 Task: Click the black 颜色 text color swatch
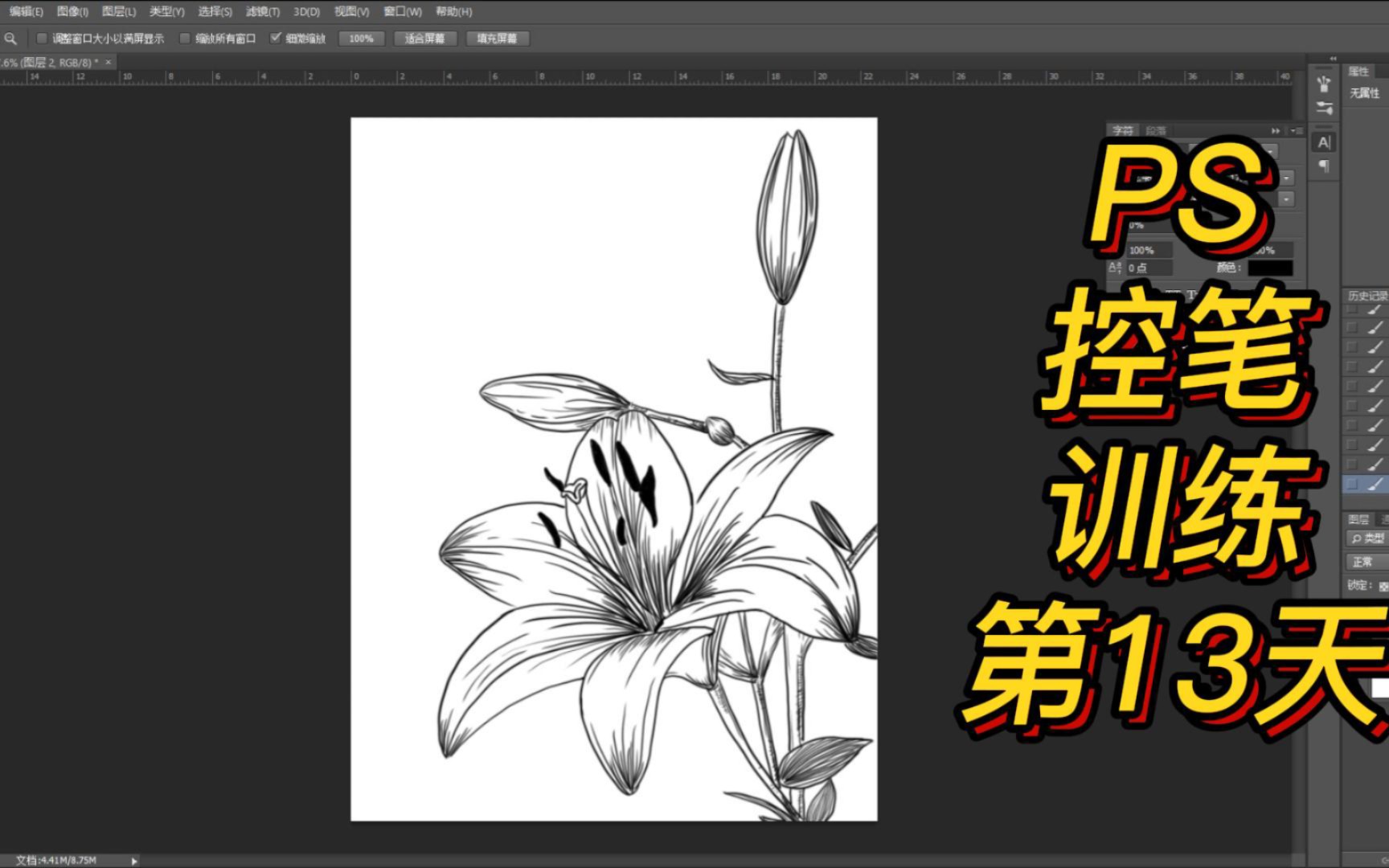pos(1270,268)
